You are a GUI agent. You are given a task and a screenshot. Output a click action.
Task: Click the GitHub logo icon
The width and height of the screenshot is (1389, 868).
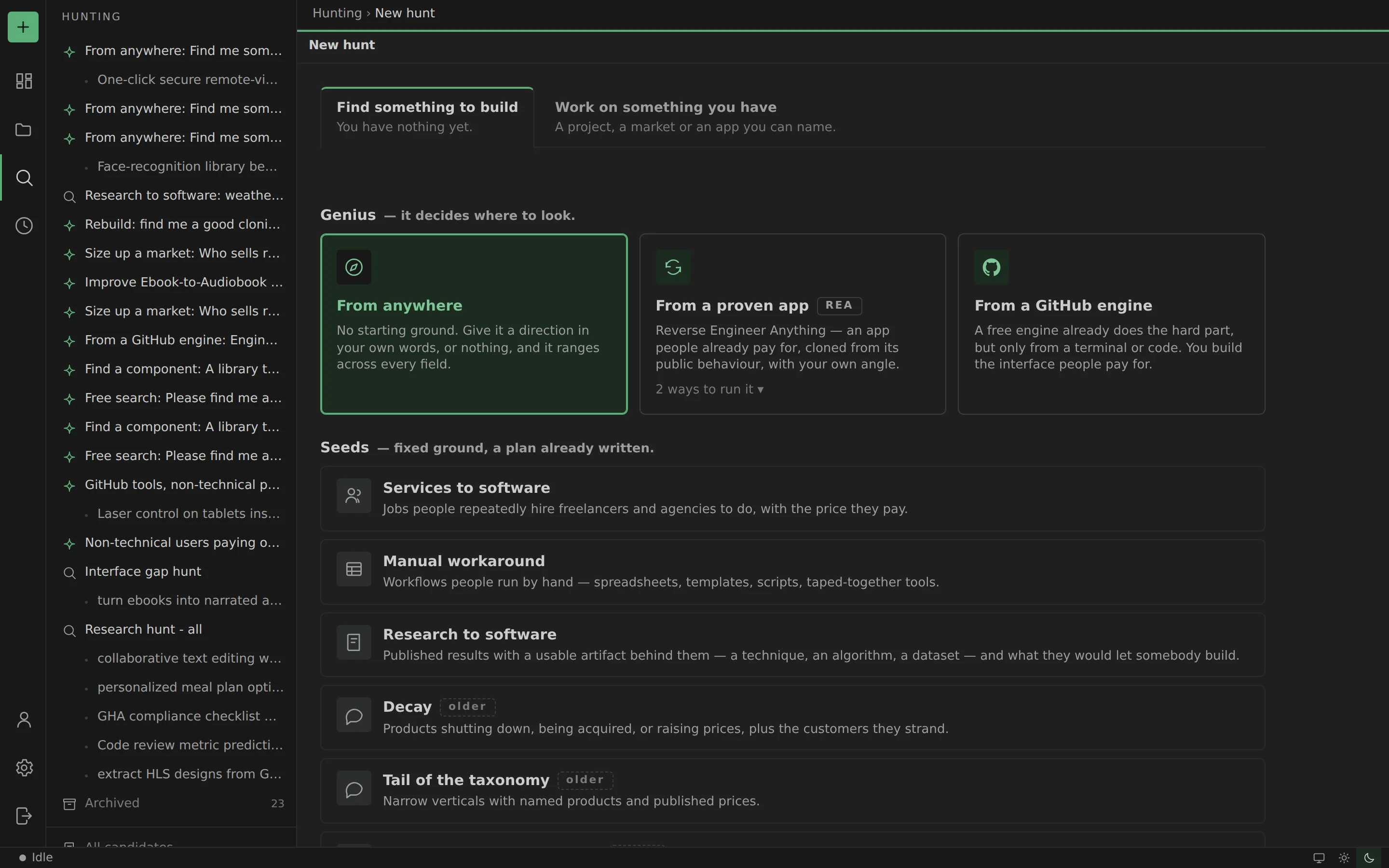[991, 267]
